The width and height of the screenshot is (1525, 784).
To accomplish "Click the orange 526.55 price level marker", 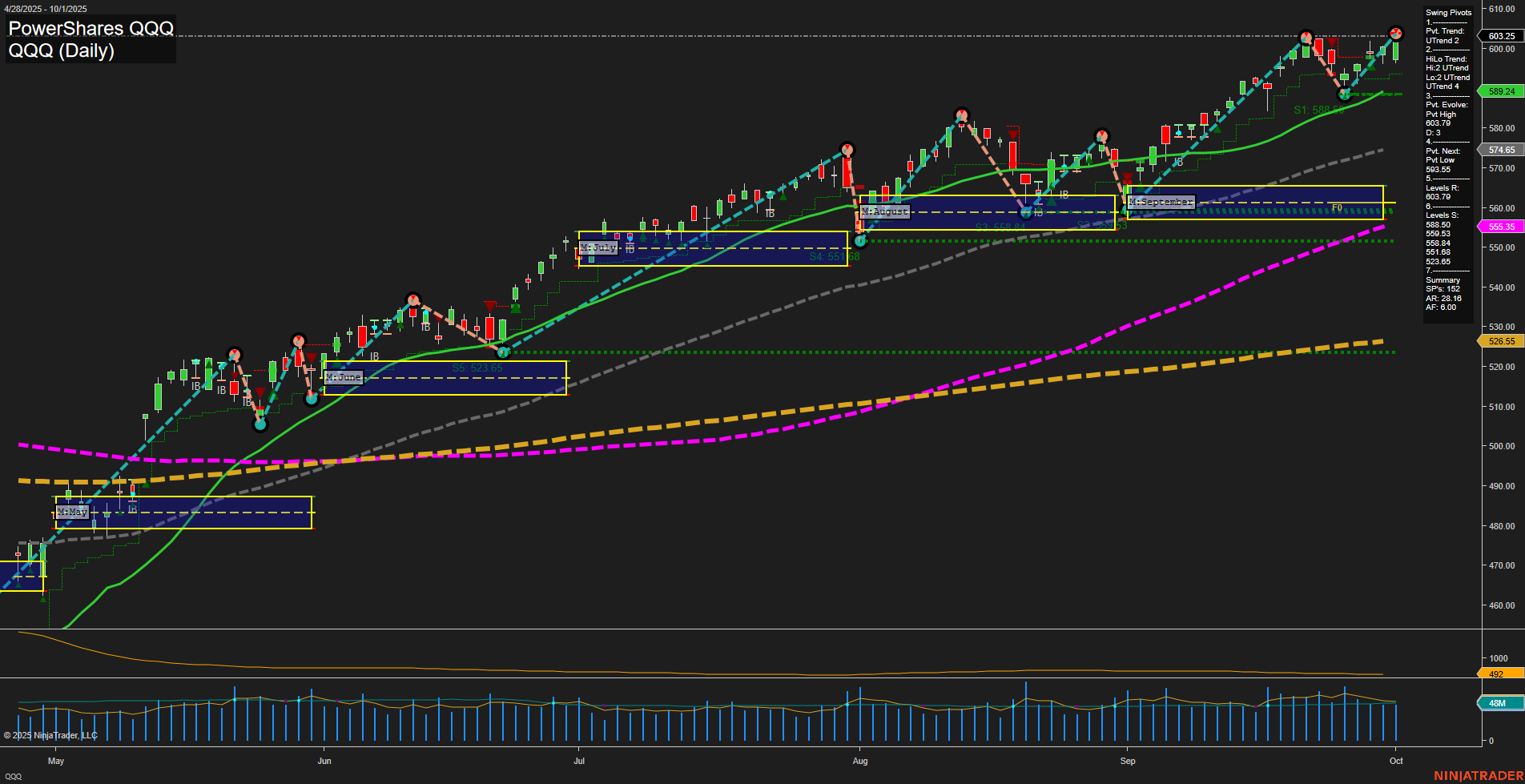I will tap(1501, 341).
